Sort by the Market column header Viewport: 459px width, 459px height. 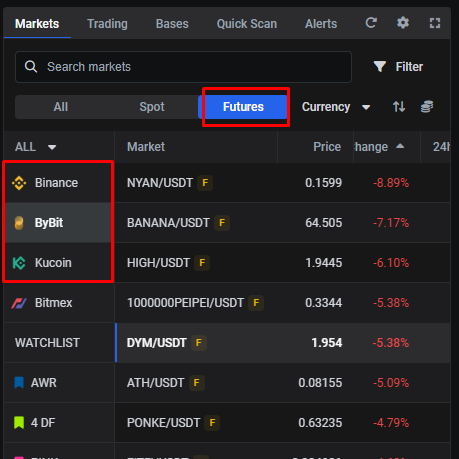[x=146, y=147]
